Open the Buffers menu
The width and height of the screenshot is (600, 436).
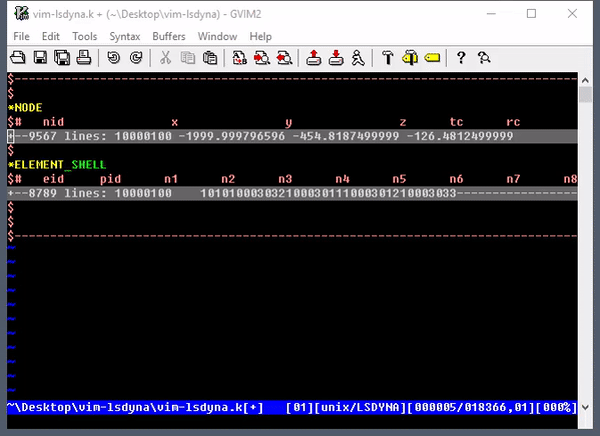coord(169,36)
